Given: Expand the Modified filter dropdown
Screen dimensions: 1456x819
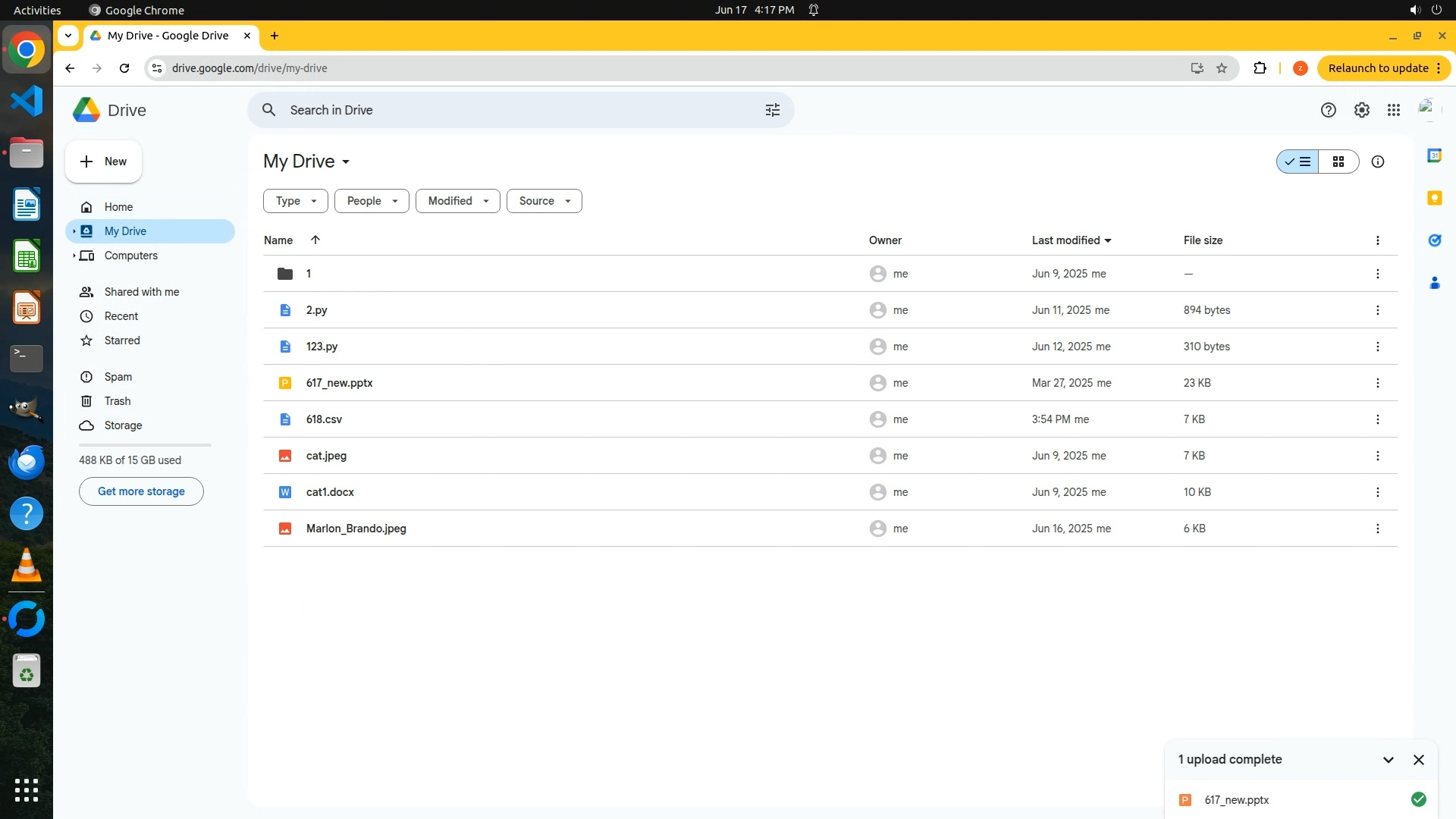Looking at the screenshot, I should point(457,201).
